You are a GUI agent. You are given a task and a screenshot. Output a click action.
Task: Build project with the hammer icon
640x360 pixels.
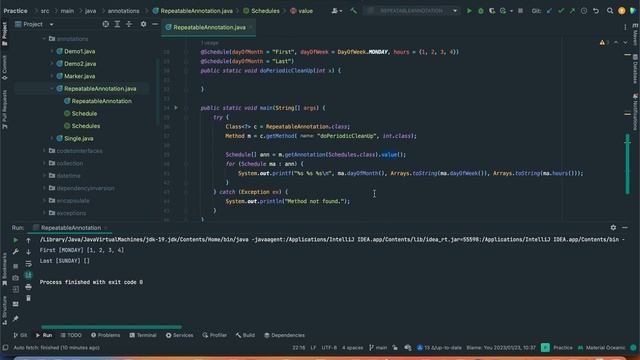point(353,11)
